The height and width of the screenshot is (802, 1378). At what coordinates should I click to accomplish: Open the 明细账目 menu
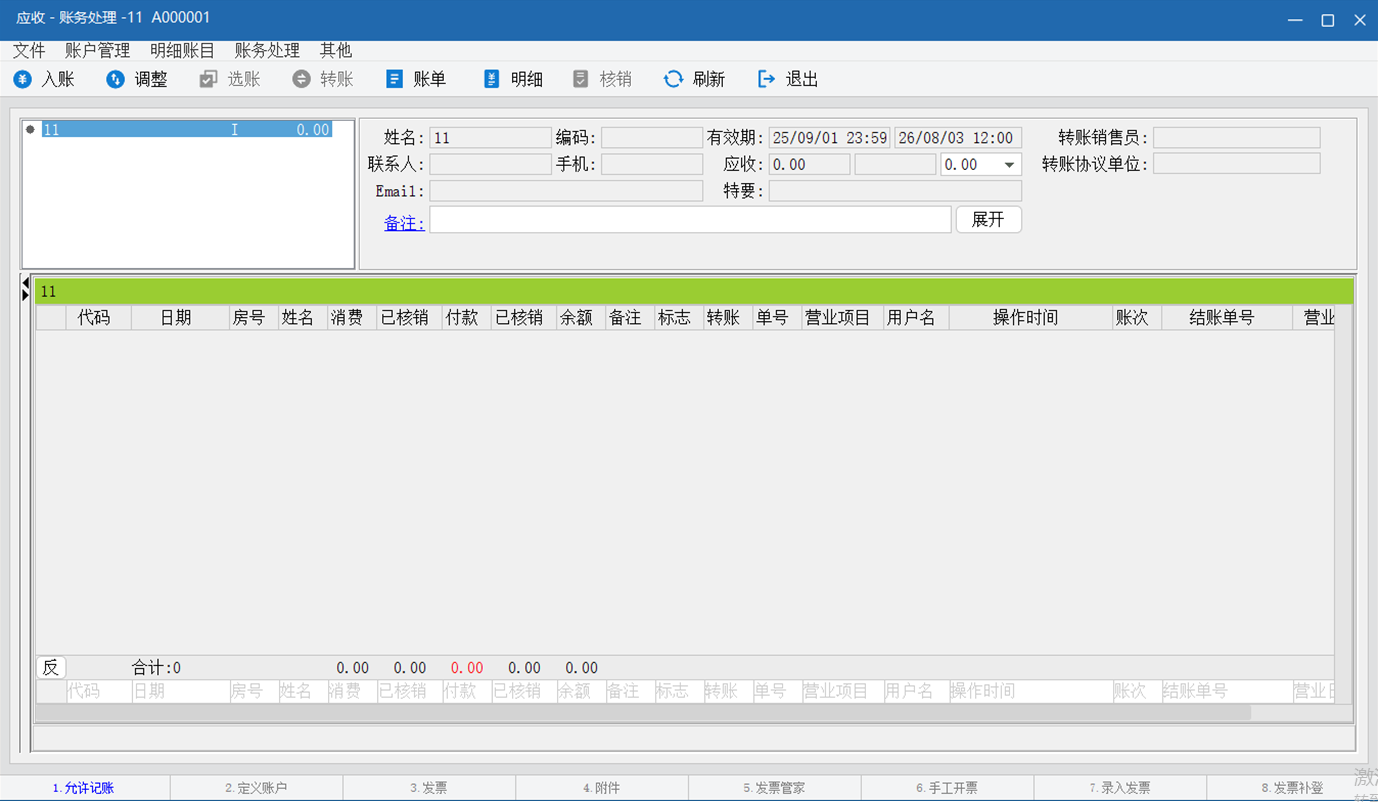click(x=182, y=50)
